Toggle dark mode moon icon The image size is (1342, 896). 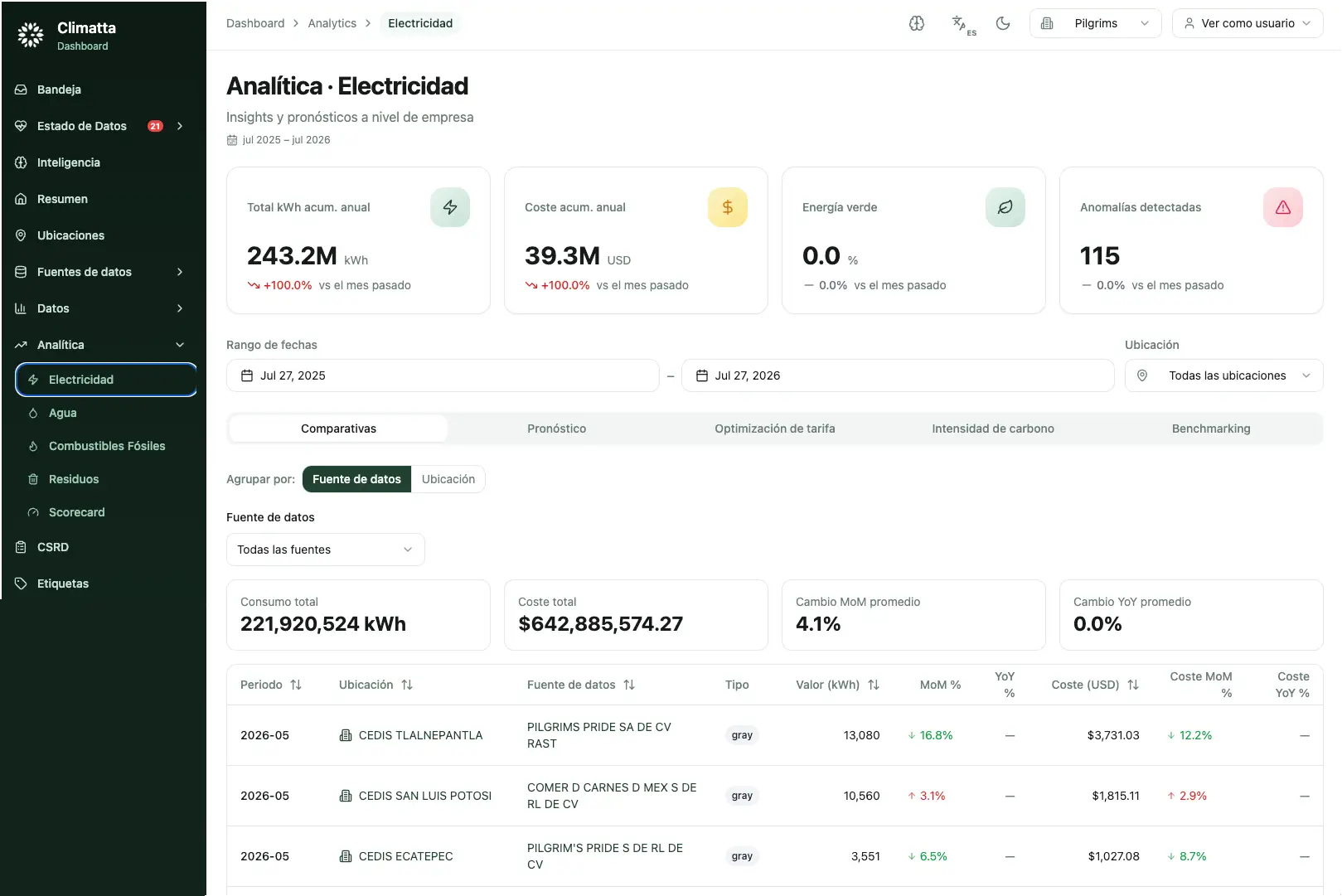pos(1003,23)
